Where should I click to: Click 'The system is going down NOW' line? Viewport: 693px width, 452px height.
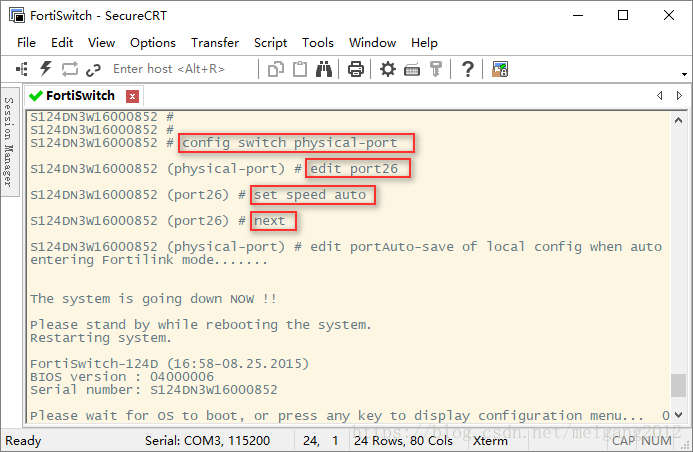pyautogui.click(x=153, y=299)
